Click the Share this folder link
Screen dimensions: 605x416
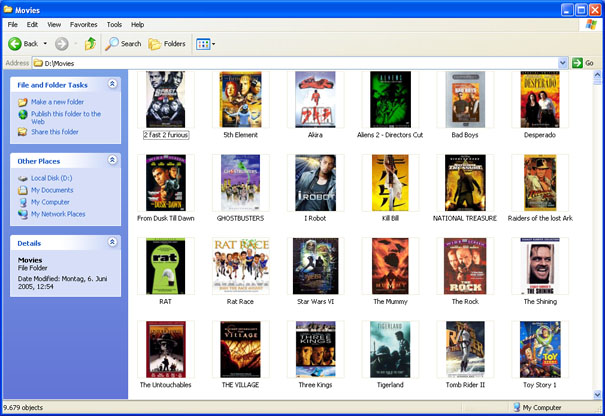[x=54, y=132]
